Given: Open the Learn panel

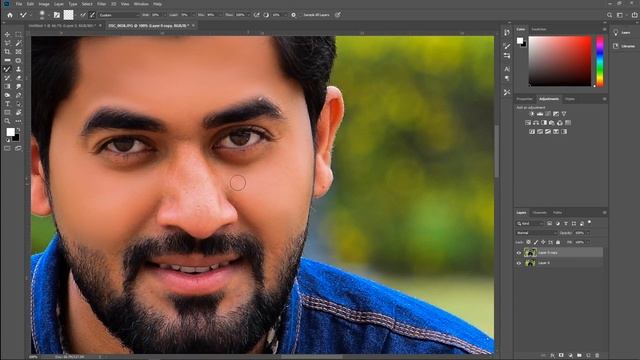Looking at the screenshot, I should (622, 32).
